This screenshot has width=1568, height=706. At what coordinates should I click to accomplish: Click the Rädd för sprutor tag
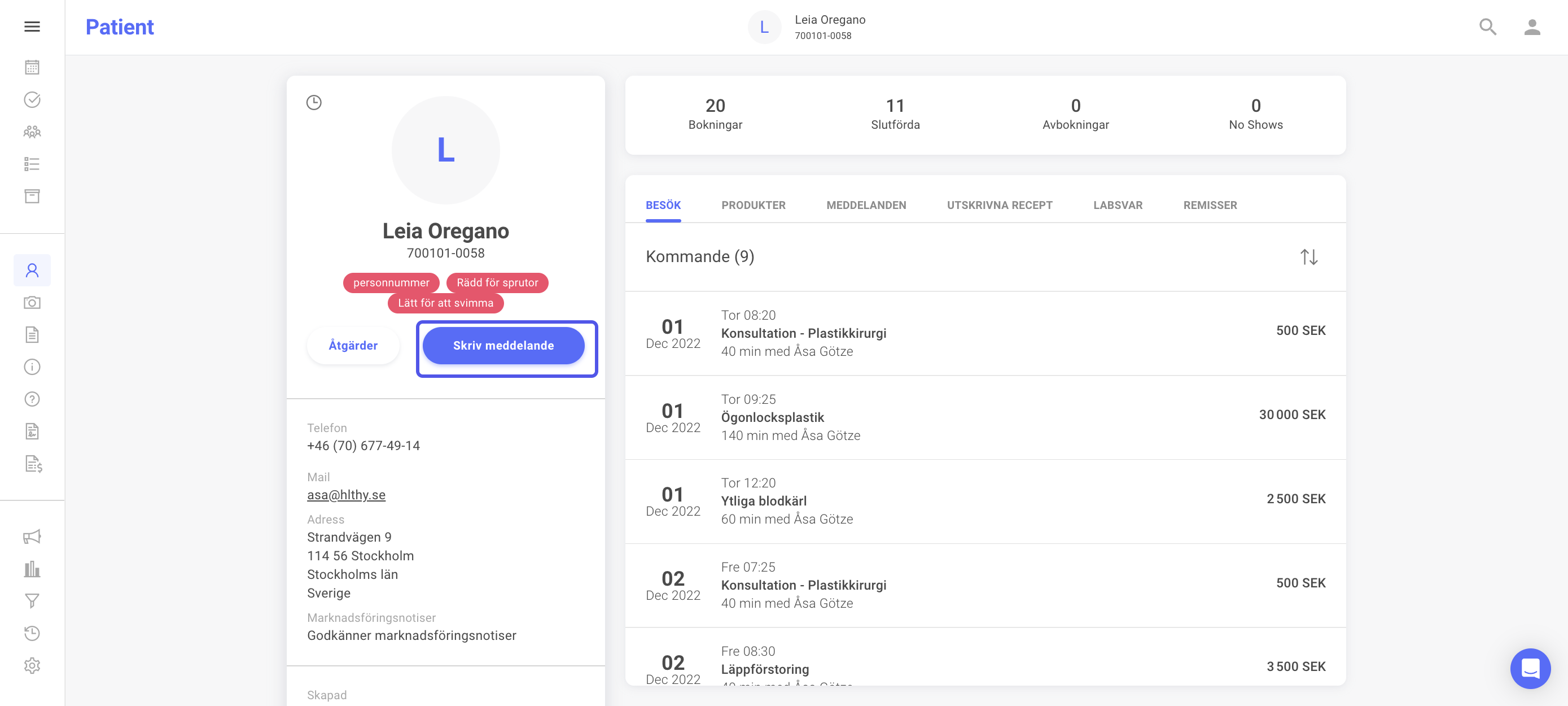click(497, 282)
